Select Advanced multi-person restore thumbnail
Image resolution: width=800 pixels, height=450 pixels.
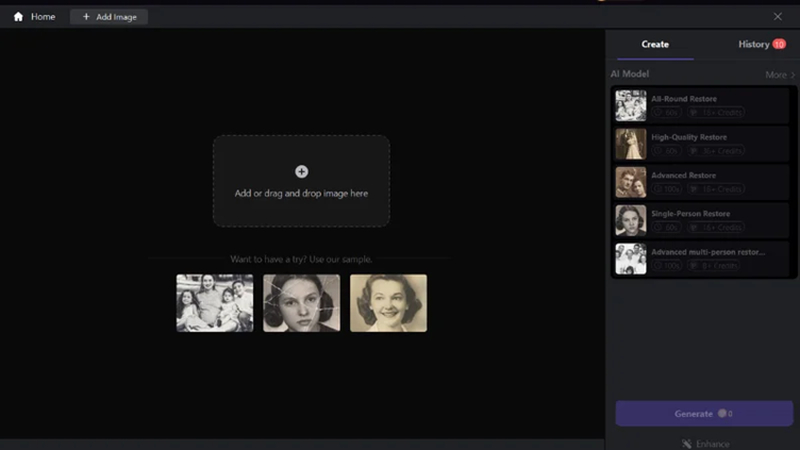[x=631, y=259]
